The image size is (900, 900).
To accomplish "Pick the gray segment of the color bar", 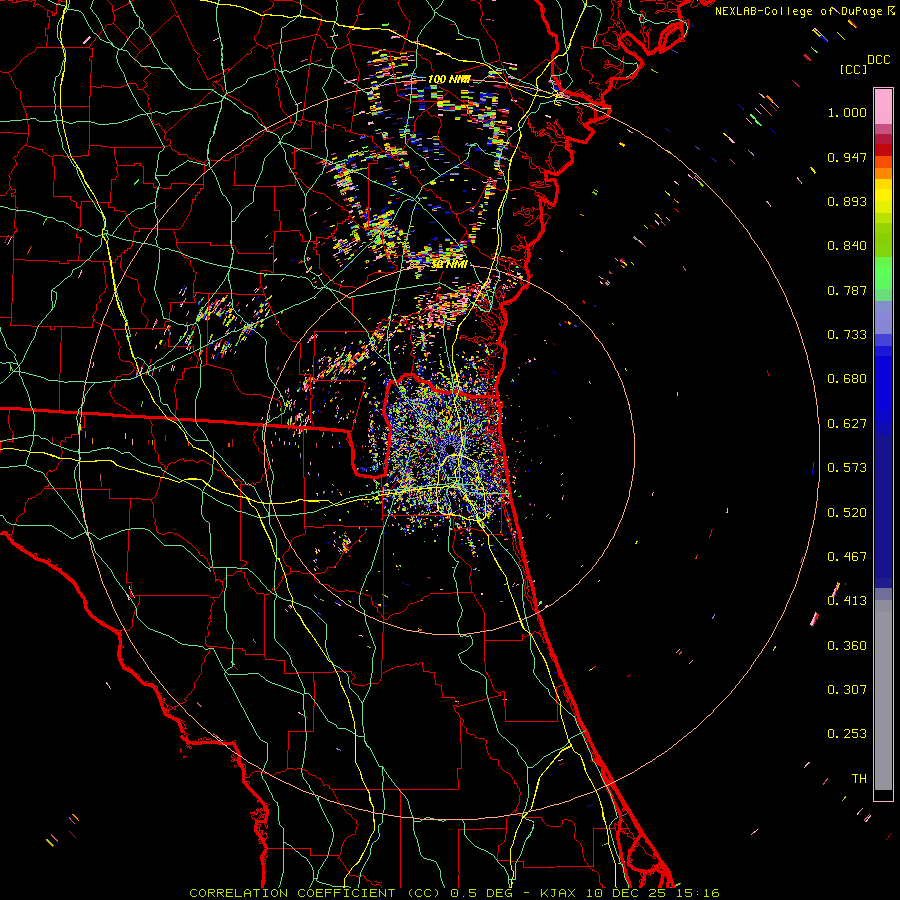I will coord(883,695).
